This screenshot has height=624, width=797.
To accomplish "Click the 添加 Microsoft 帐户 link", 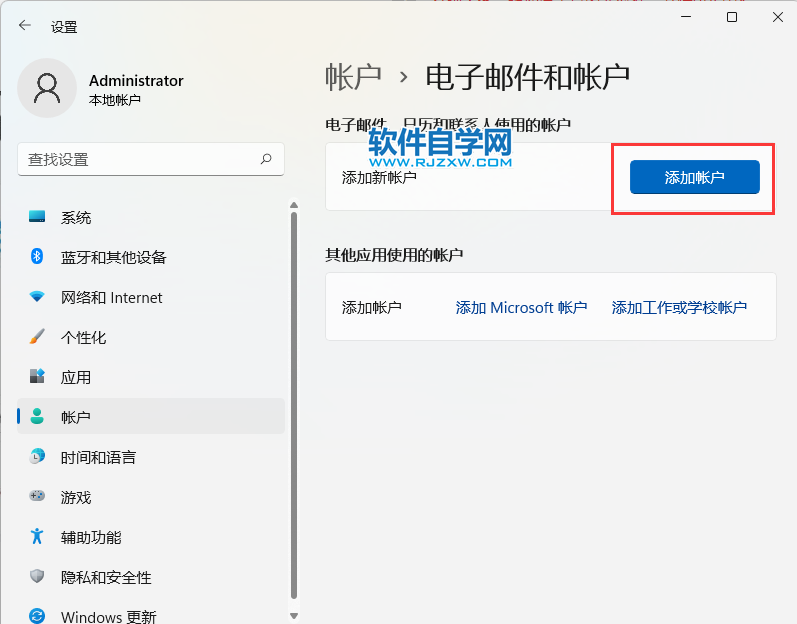I will (521, 308).
